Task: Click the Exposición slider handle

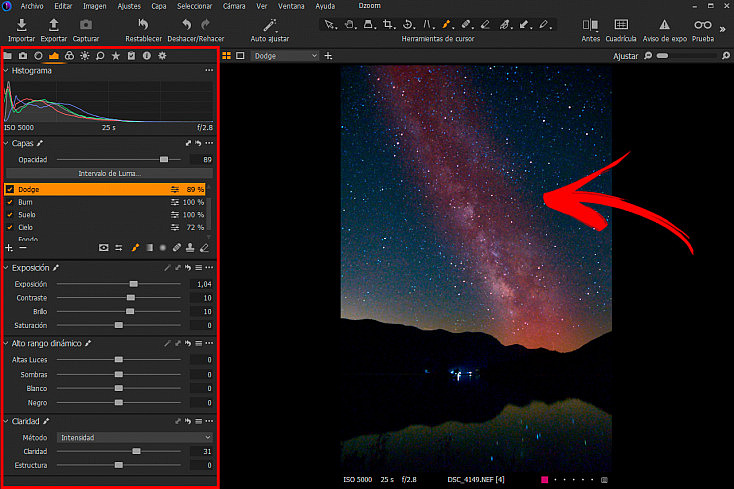Action: pyautogui.click(x=134, y=284)
